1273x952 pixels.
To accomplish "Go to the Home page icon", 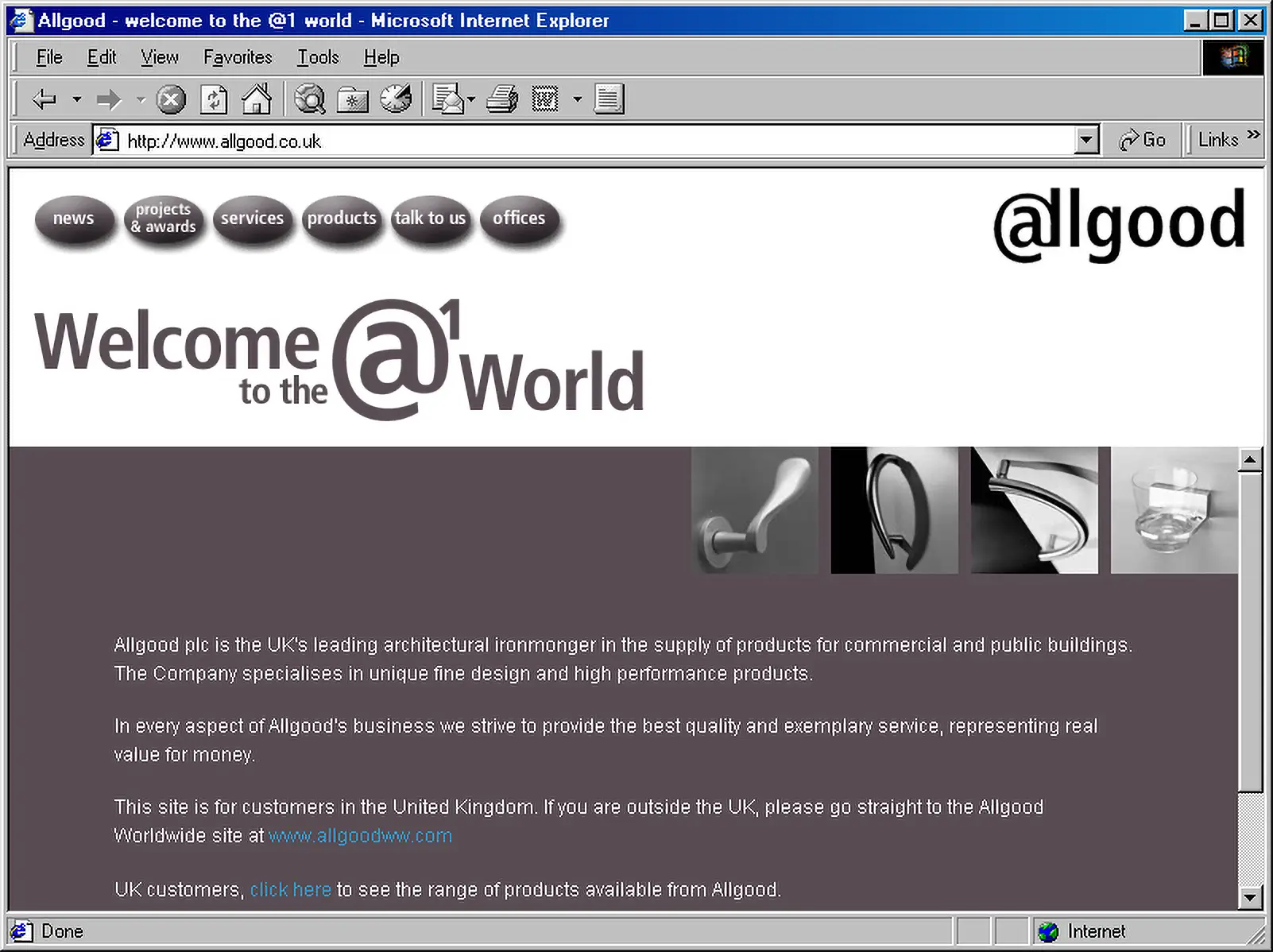I will click(x=257, y=100).
